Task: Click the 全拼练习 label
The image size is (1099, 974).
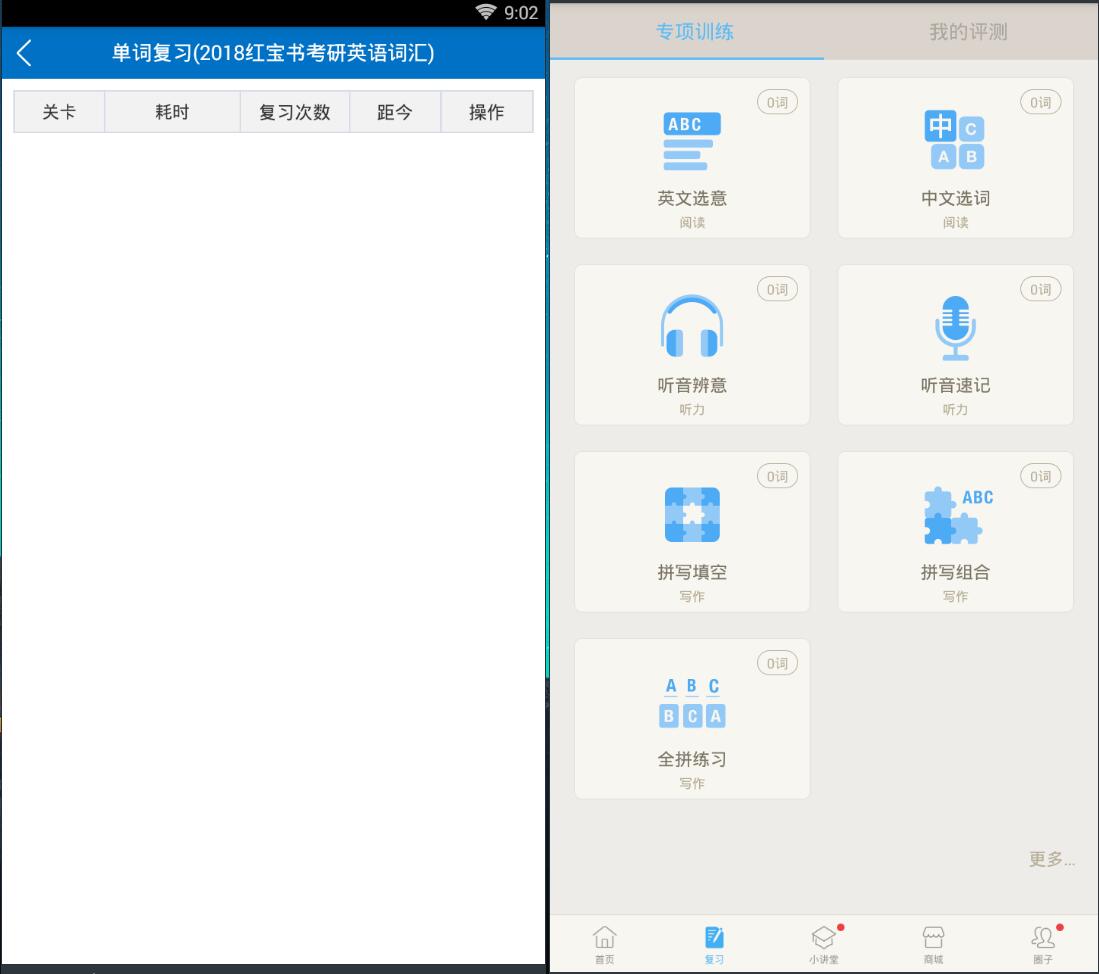Action: pyautogui.click(x=692, y=760)
